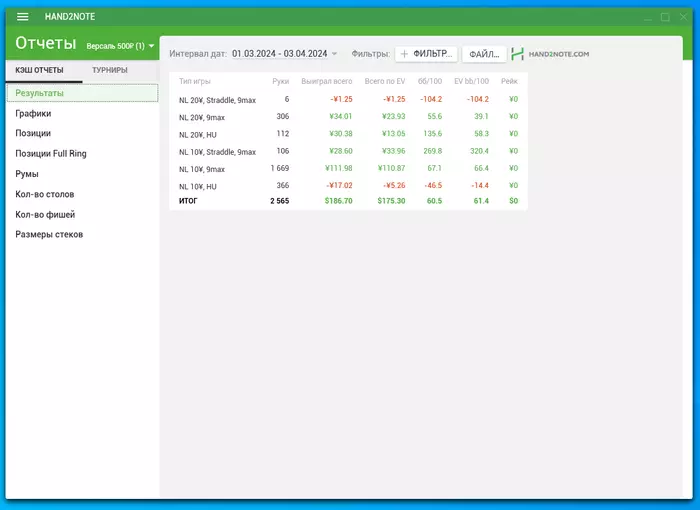Sort by бб/100 column header
This screenshot has height=510, width=700.
[x=430, y=81]
